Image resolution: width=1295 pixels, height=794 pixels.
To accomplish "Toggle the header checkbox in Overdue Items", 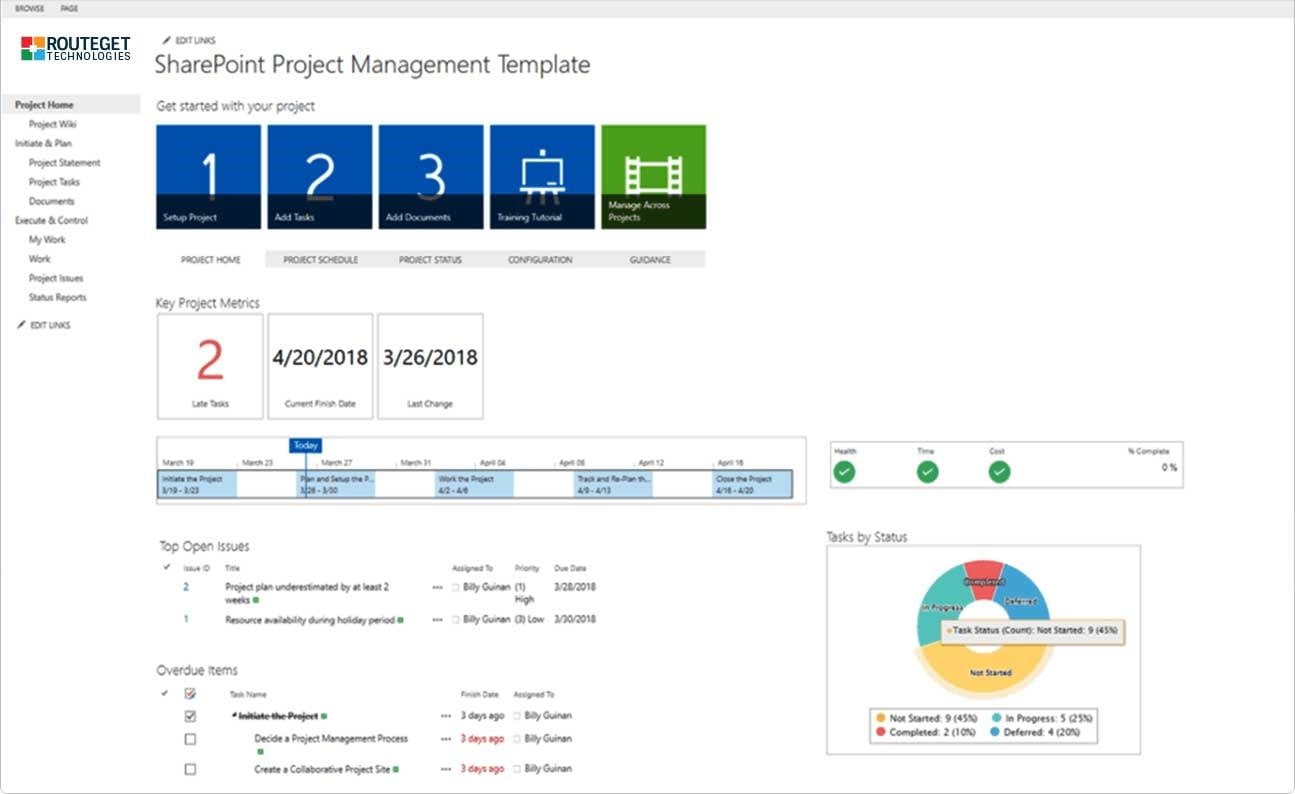I will (x=190, y=693).
